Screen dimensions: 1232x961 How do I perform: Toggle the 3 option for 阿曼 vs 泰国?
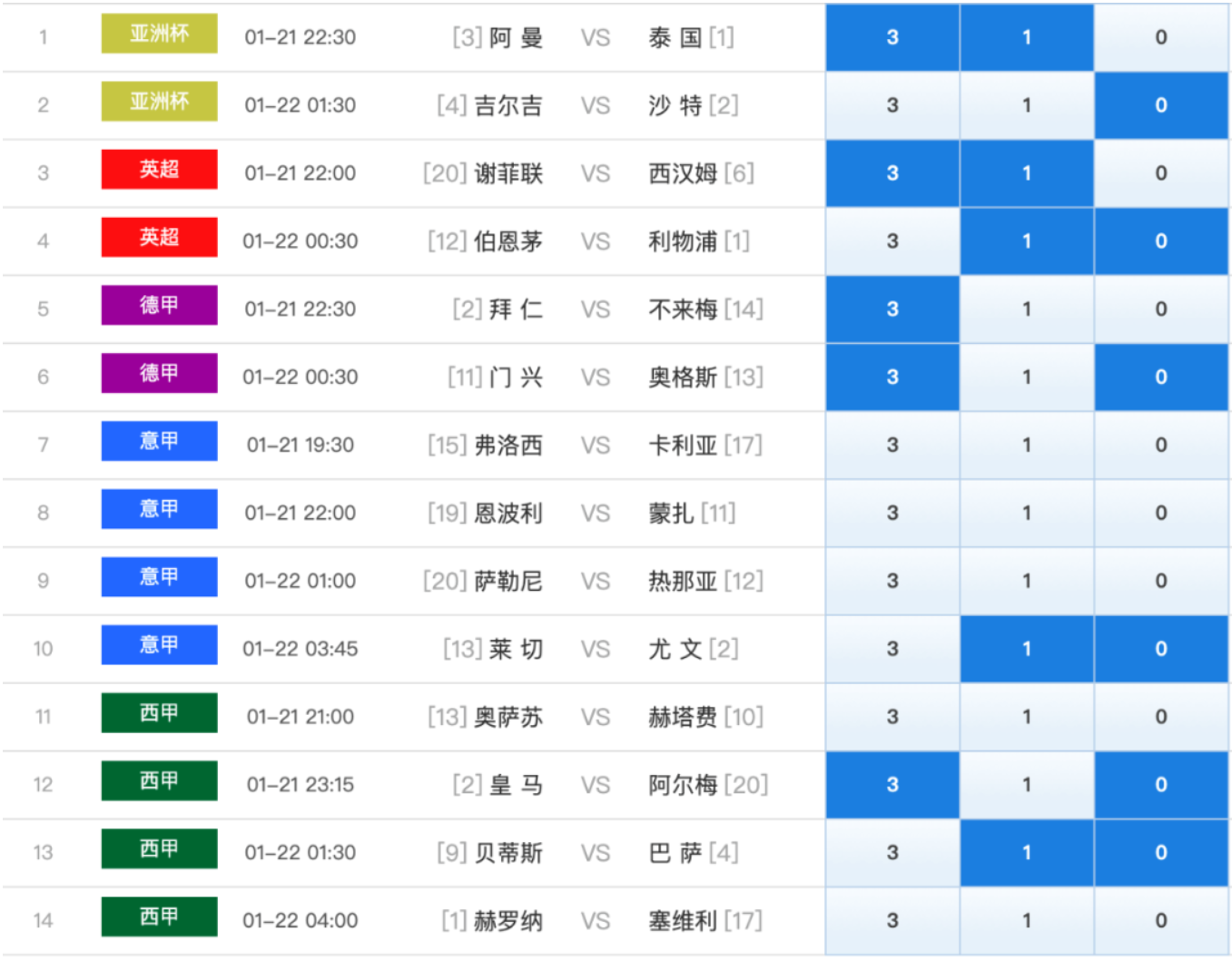892,37
